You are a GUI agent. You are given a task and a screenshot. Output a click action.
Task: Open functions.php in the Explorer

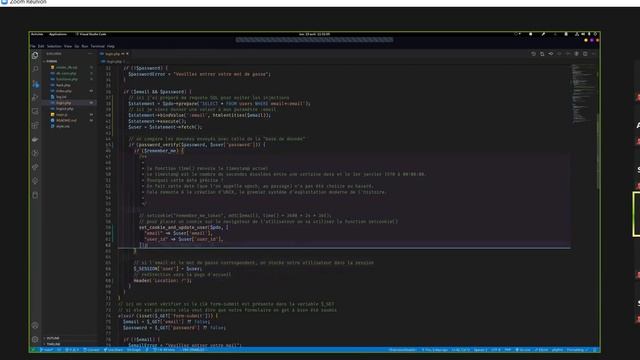point(67,79)
